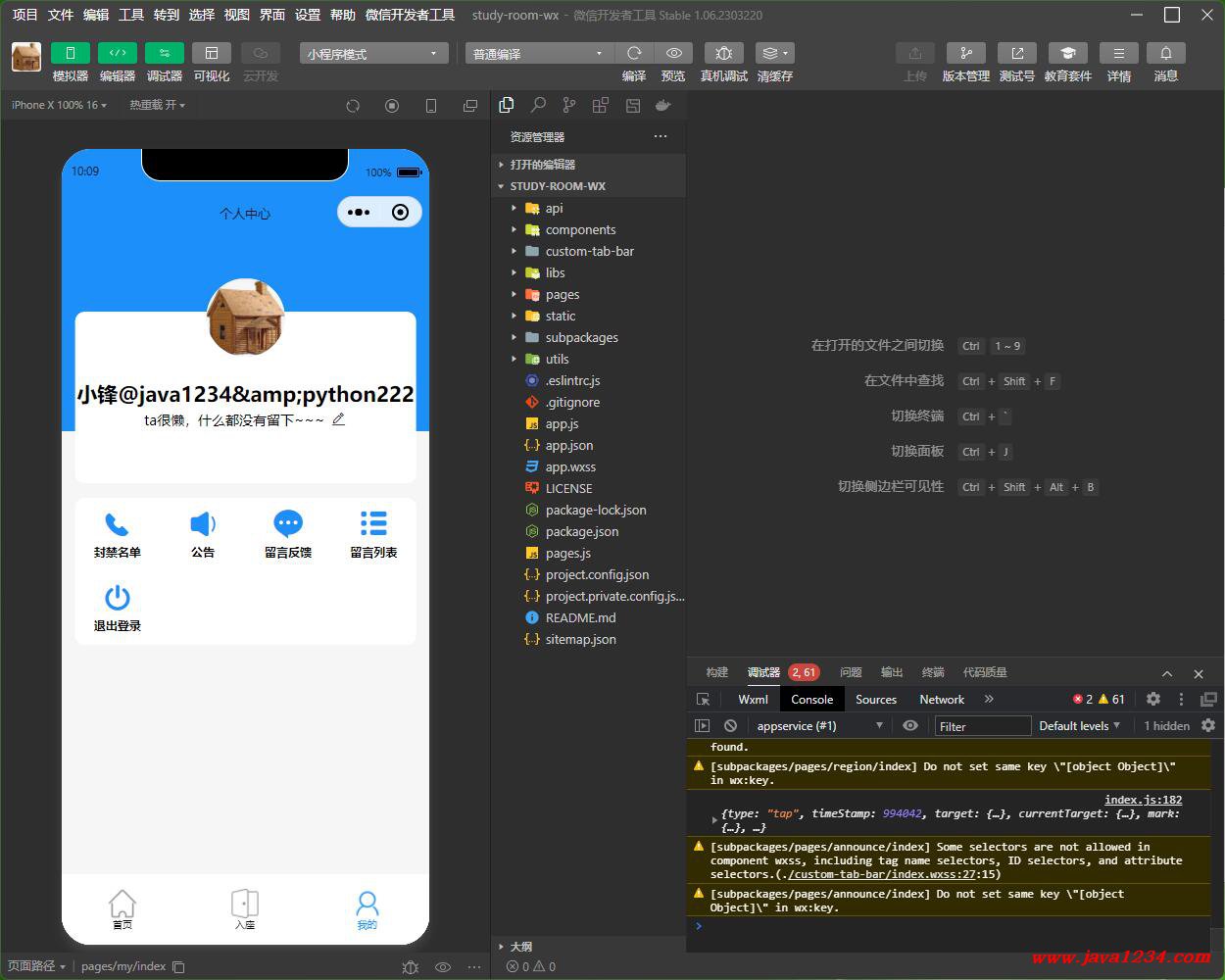Tap the 退出登录 logout button
This screenshot has width=1225, height=980.
(118, 608)
